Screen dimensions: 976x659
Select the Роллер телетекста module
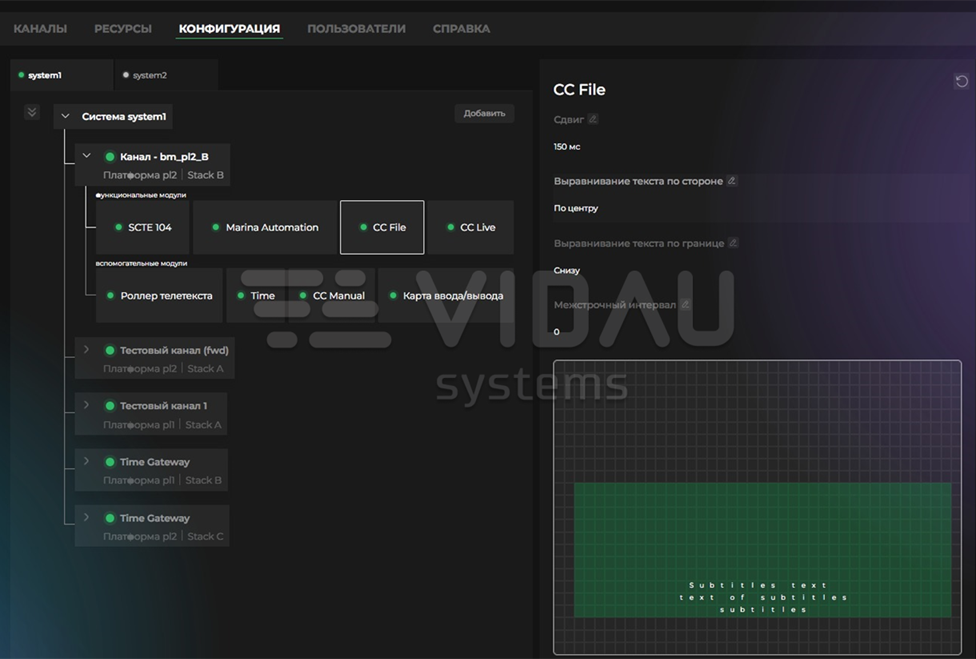pos(159,296)
